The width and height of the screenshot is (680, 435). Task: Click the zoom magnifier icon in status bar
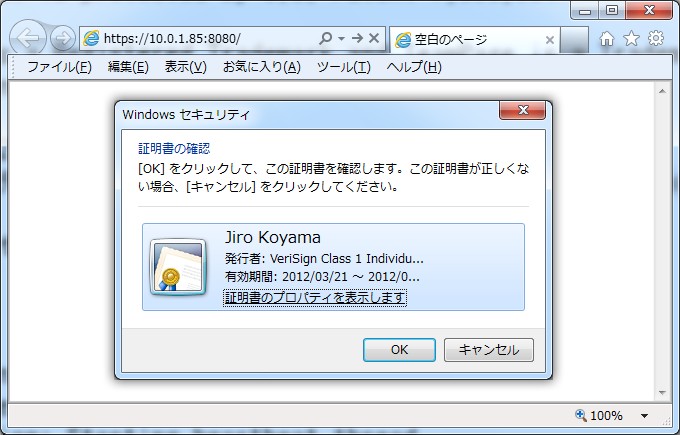coord(580,415)
